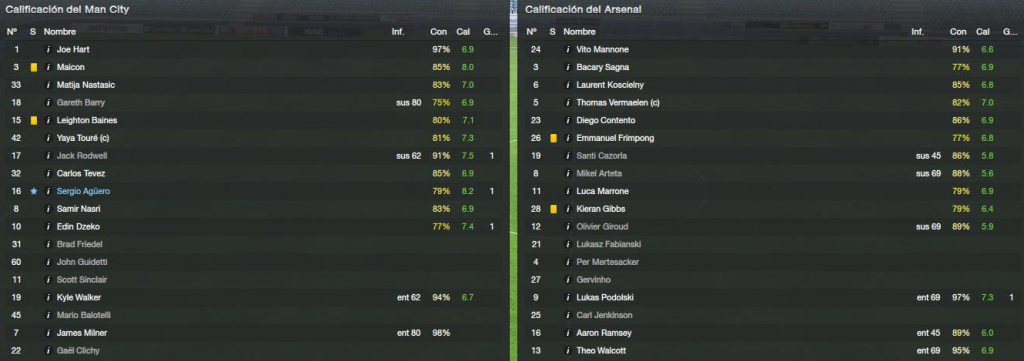Screen dimensions: 1024x361
Task: Click info icon next to Maicon
Action: (x=48, y=67)
